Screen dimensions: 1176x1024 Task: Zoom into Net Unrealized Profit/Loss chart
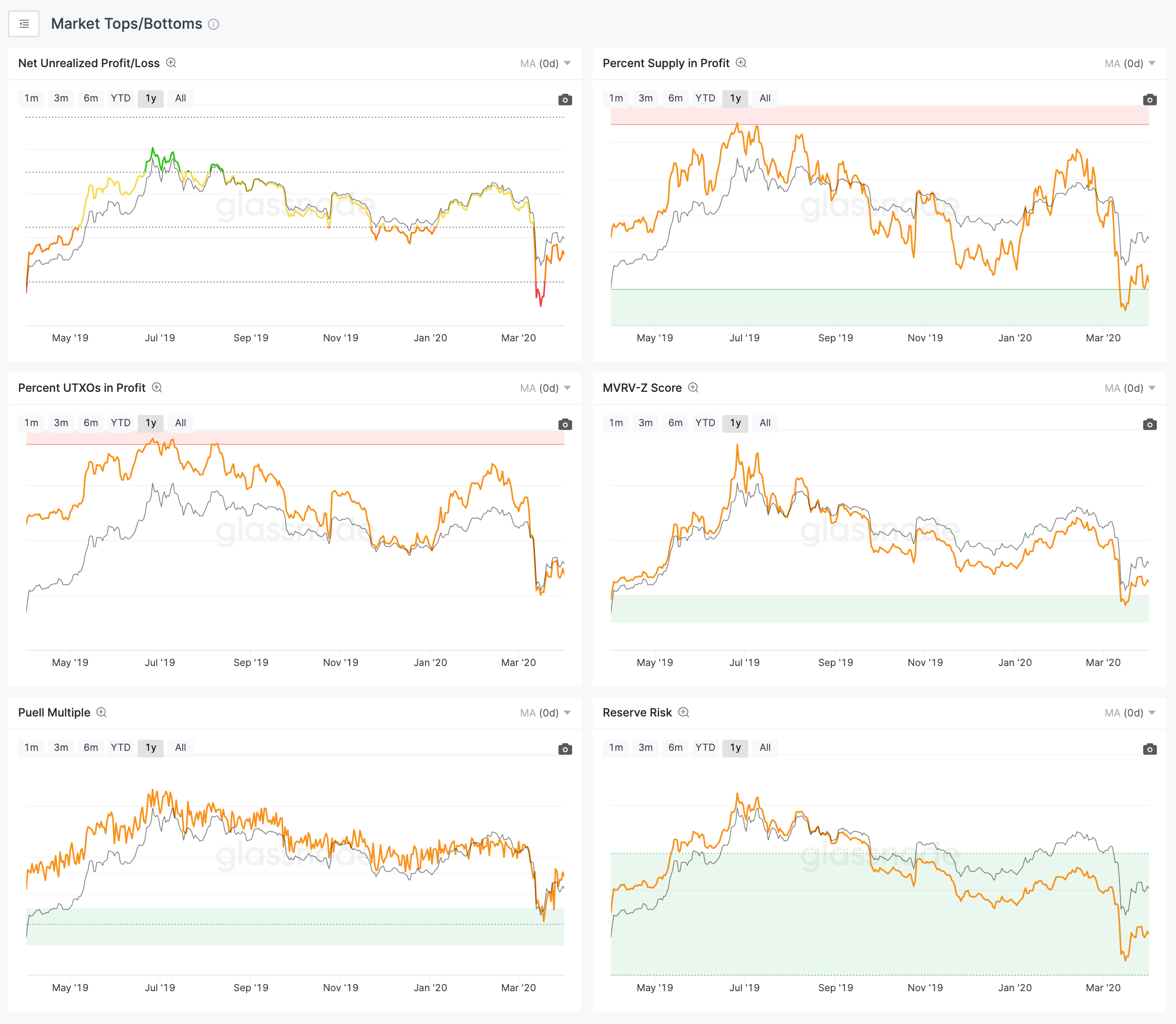click(x=171, y=63)
